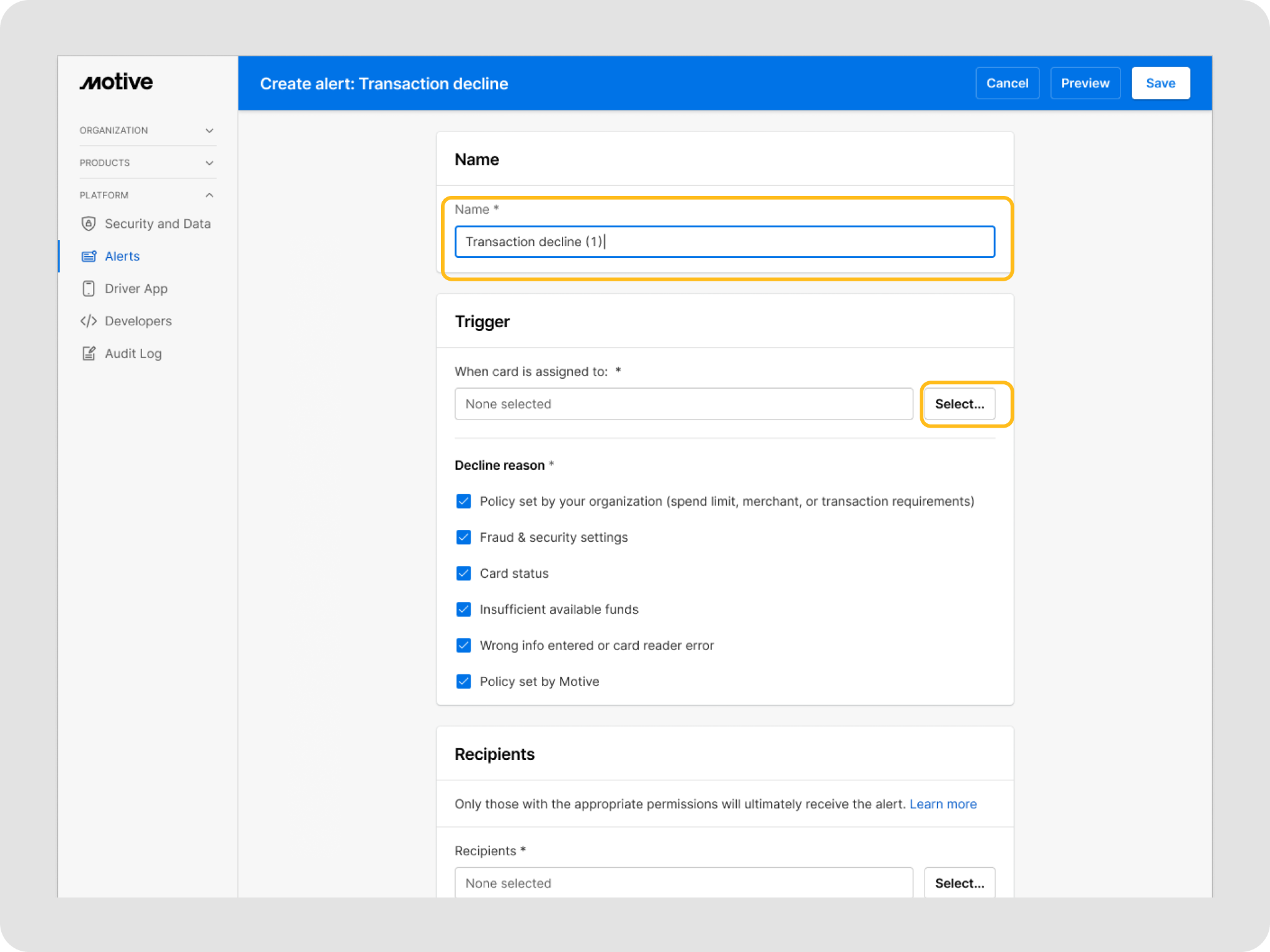
Task: Click the alert Name text field
Action: (x=724, y=242)
